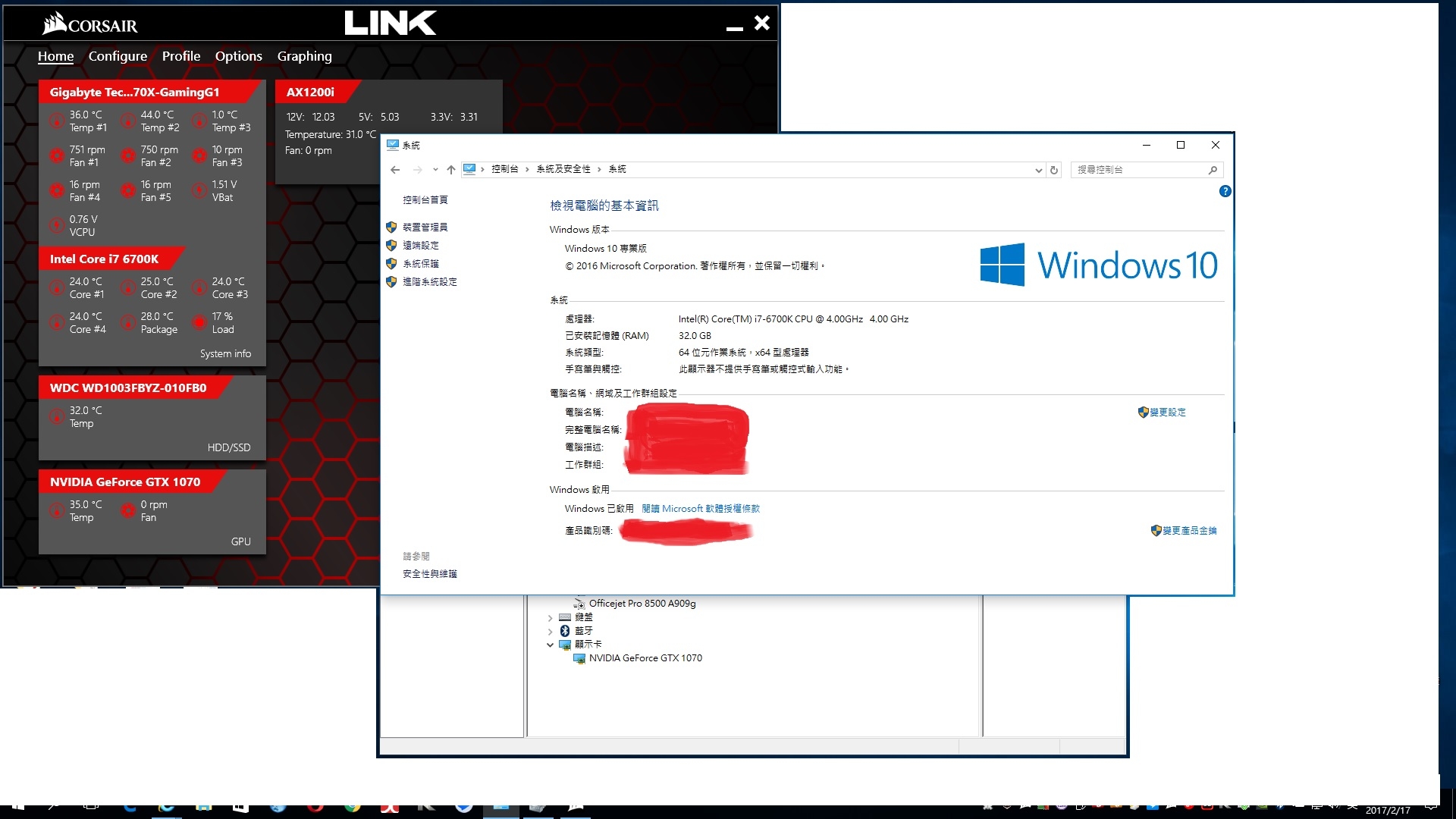
Task: Expand the 鍵盤 node in Device Manager
Action: 550,618
